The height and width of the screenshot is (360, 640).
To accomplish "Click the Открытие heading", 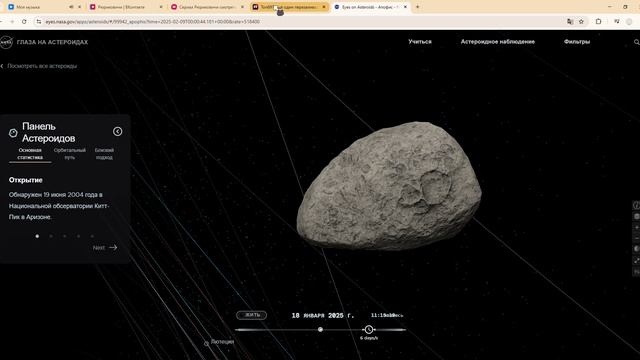I will tap(26, 180).
